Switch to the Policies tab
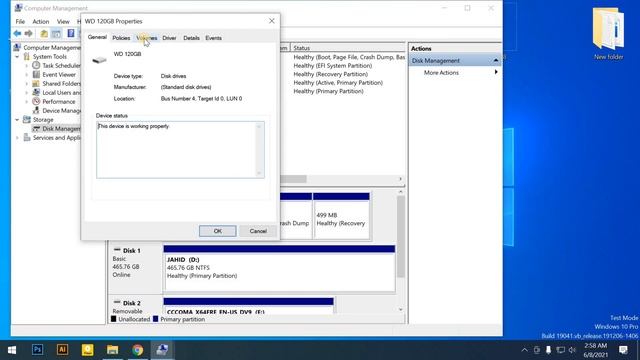The width and height of the screenshot is (640, 360). (x=121, y=38)
